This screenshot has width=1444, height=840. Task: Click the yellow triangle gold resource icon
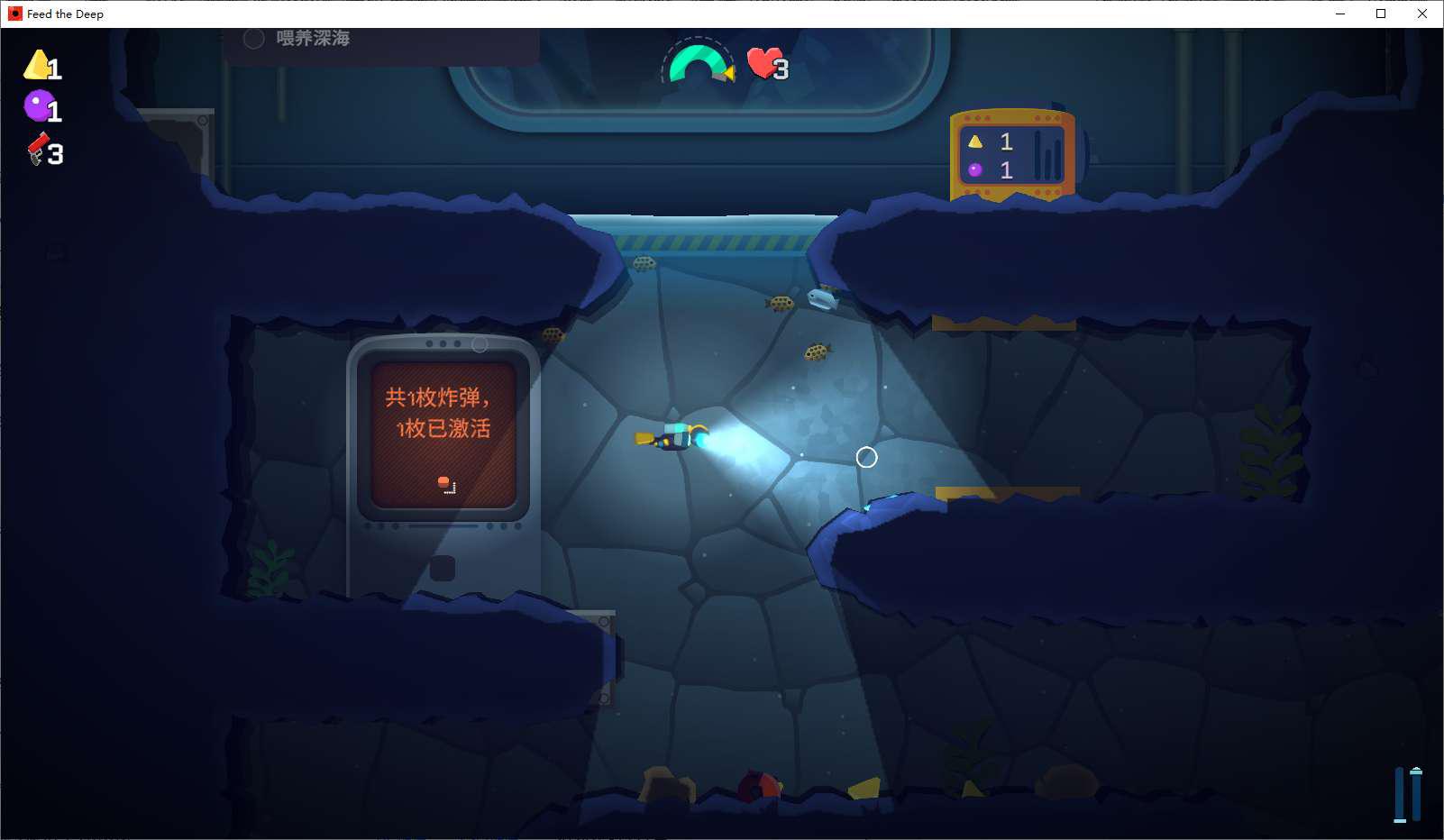(36, 65)
